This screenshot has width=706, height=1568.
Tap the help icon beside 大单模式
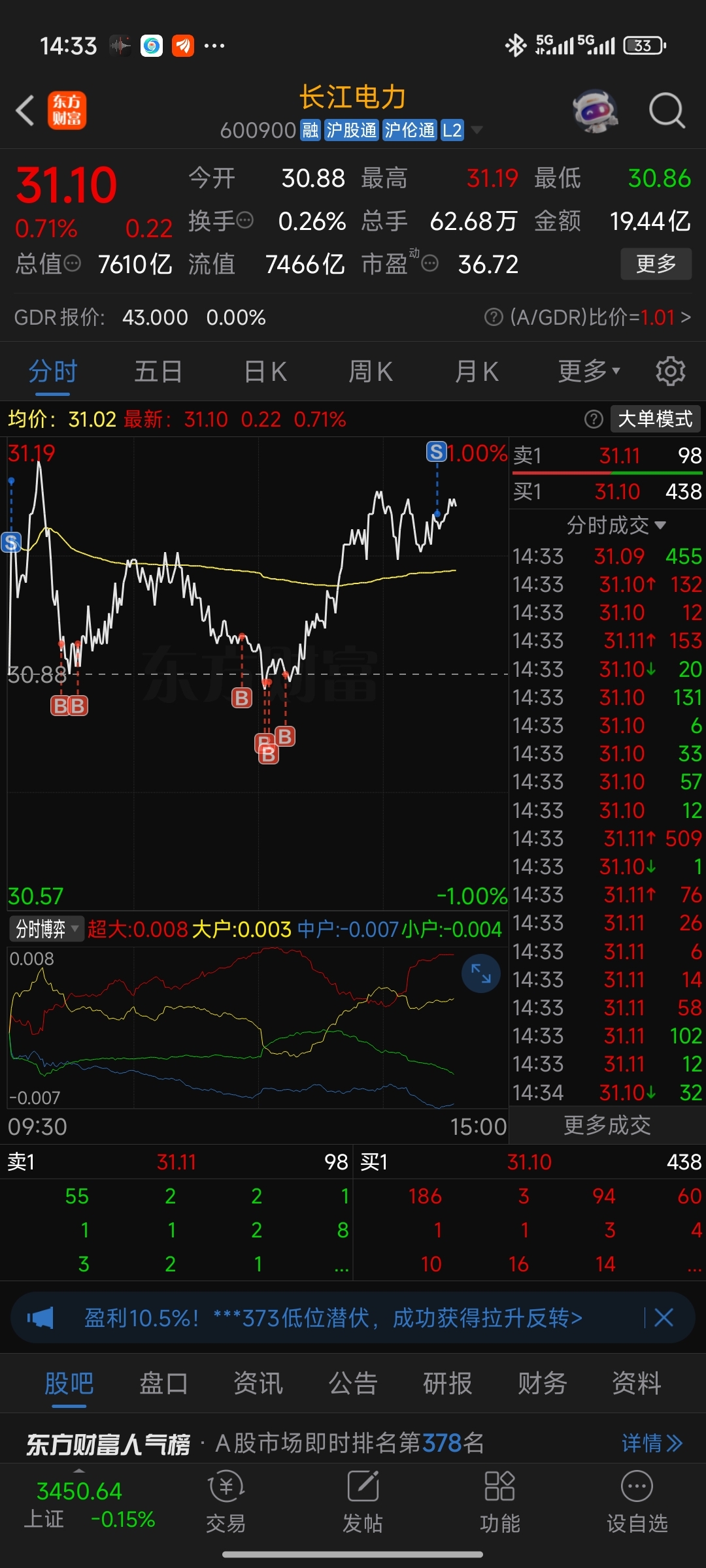[594, 419]
